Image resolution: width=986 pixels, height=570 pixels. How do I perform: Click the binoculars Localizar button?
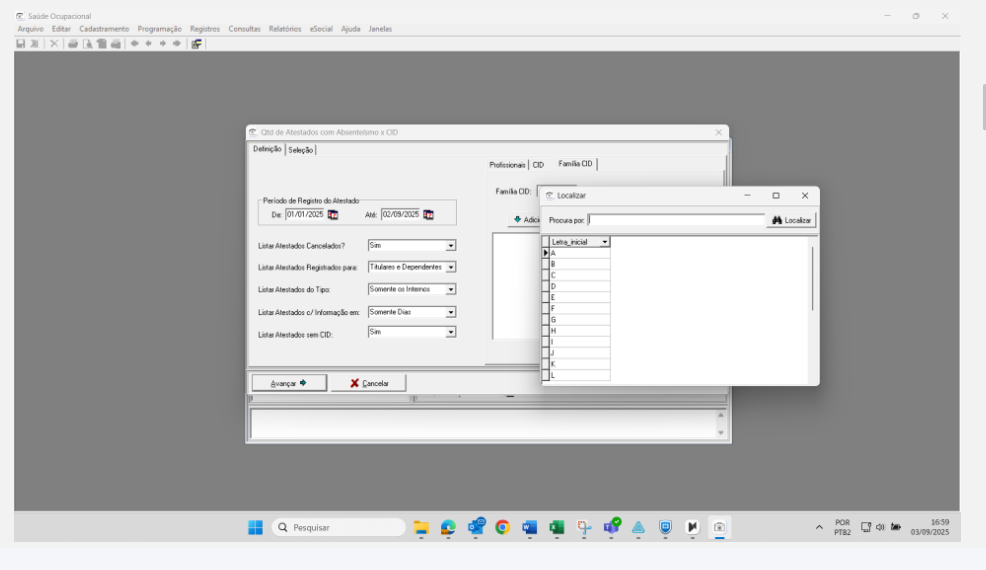point(792,220)
